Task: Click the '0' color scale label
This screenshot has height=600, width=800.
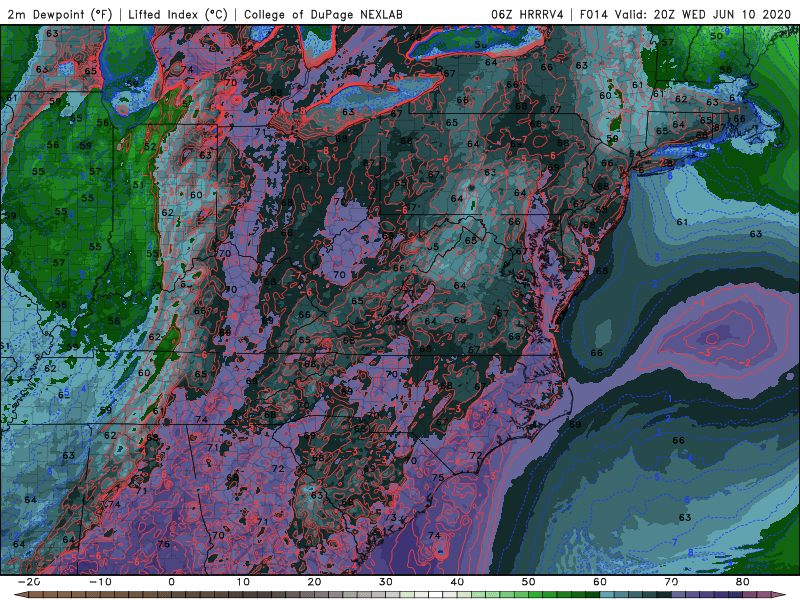Action: [171, 582]
